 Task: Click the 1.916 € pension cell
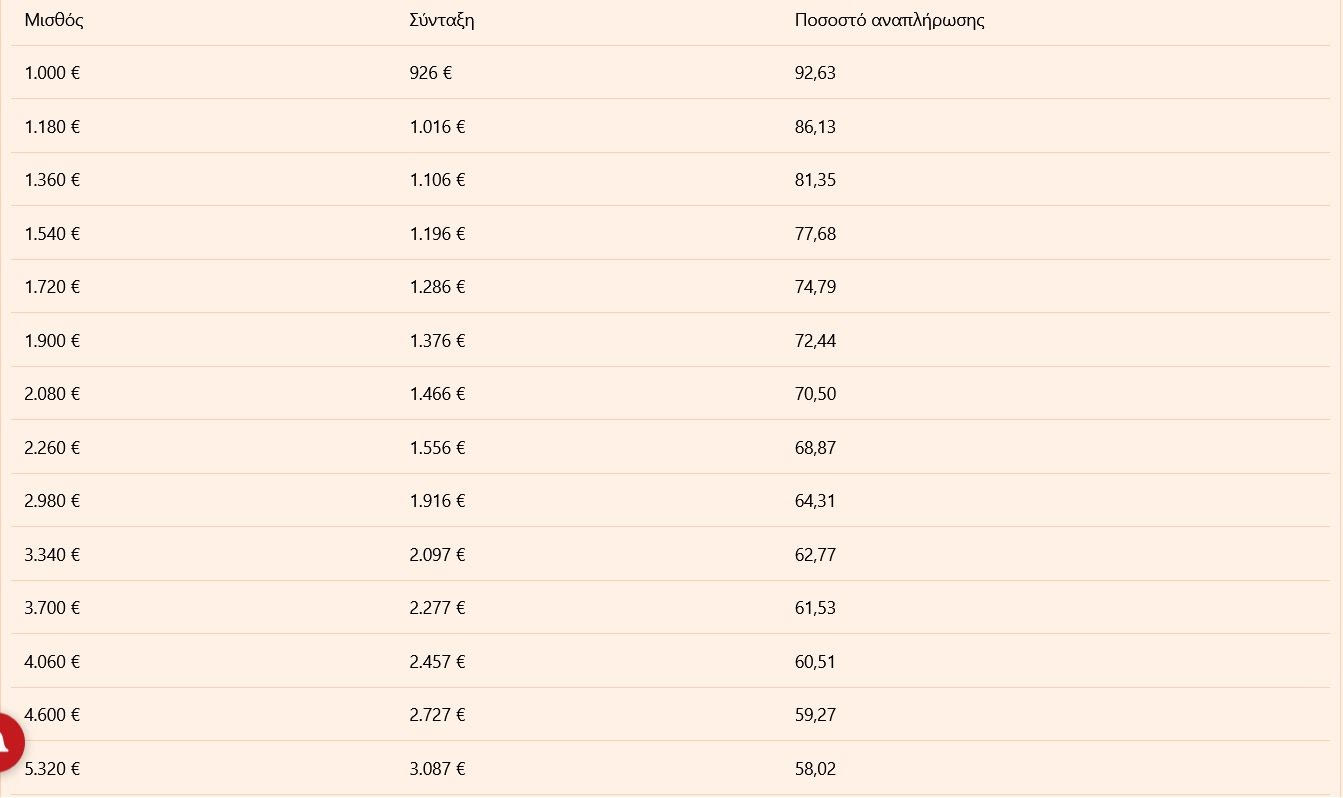click(437, 501)
